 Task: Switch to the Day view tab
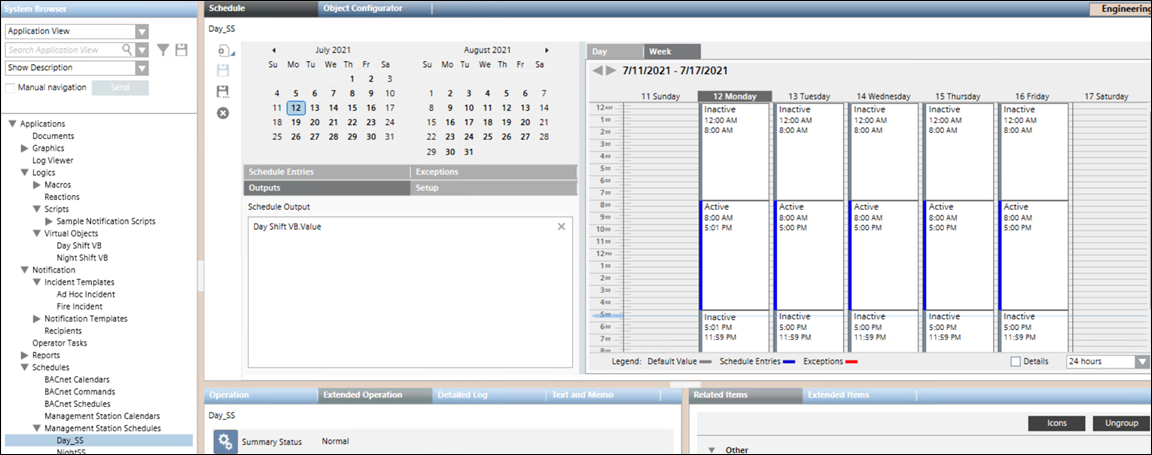[x=600, y=51]
